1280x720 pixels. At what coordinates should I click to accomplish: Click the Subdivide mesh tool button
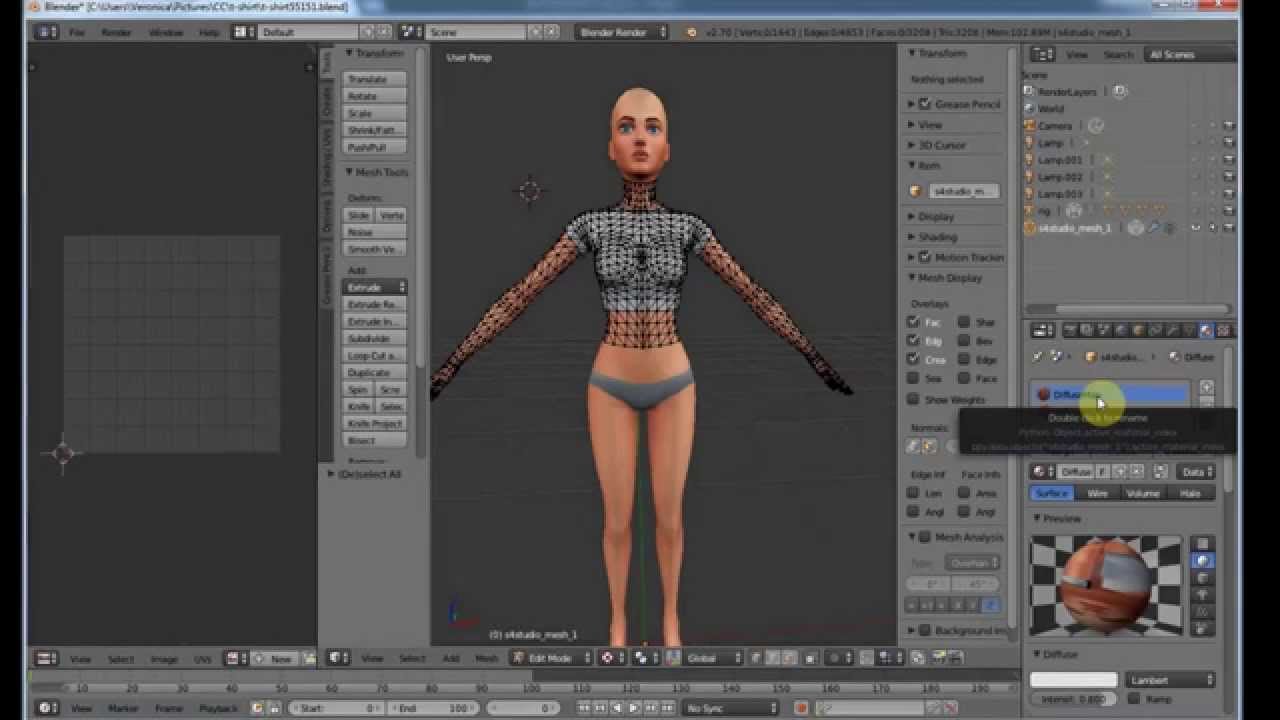(375, 338)
